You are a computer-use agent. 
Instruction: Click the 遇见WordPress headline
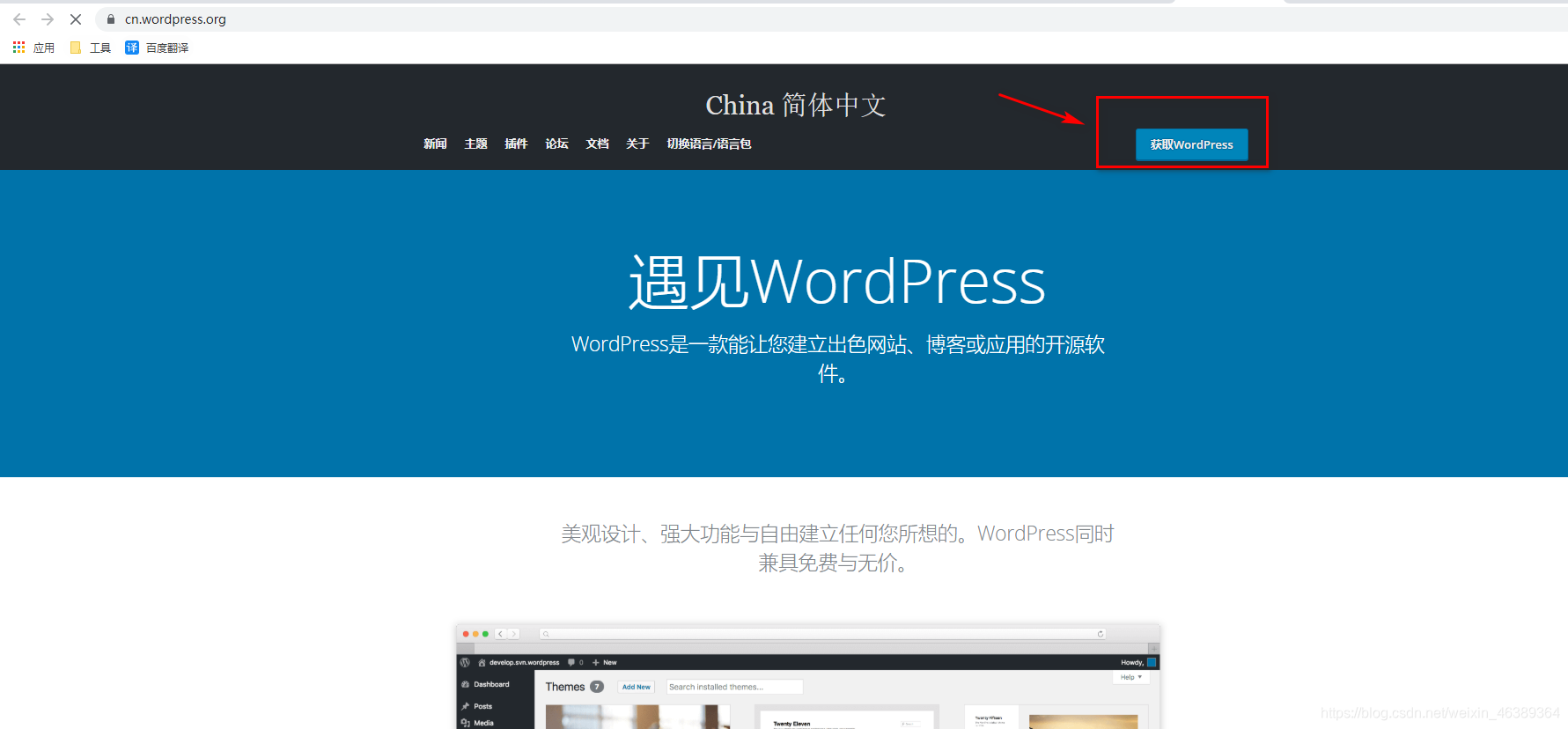tap(836, 282)
